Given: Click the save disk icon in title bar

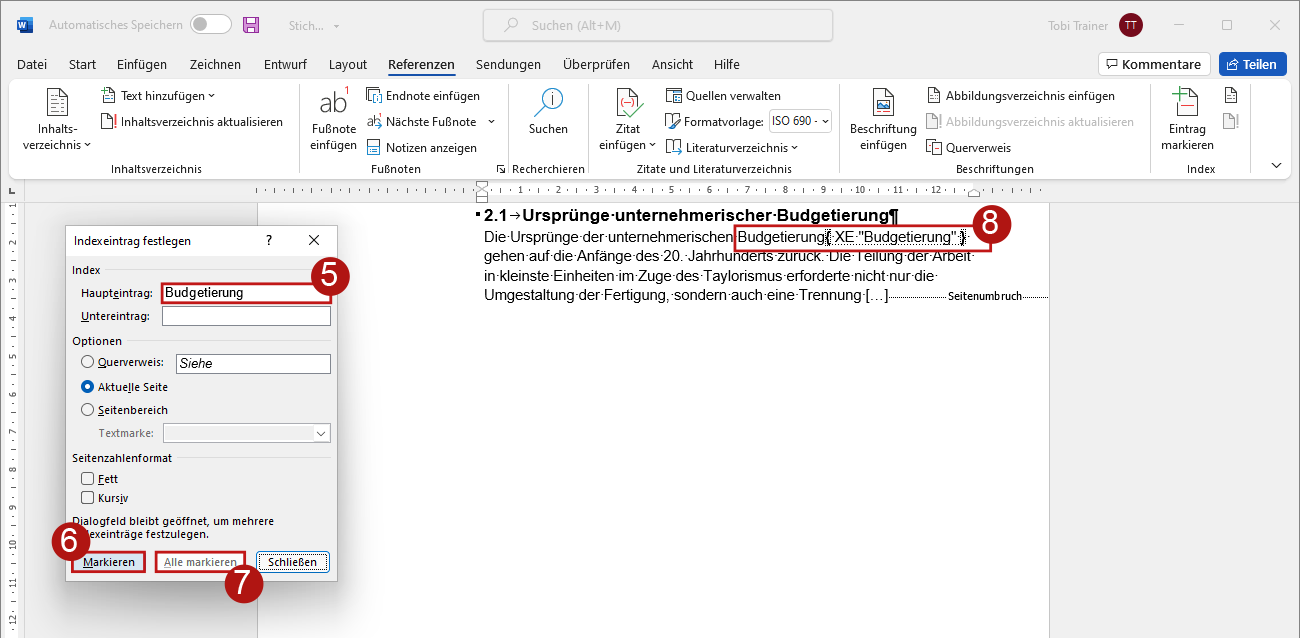Looking at the screenshot, I should point(251,25).
